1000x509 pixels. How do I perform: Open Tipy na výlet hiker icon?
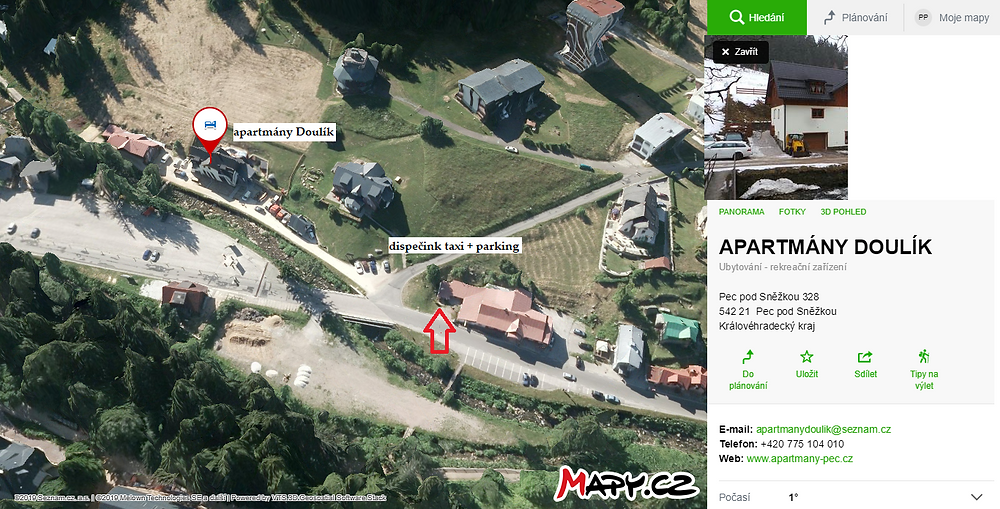click(x=924, y=356)
